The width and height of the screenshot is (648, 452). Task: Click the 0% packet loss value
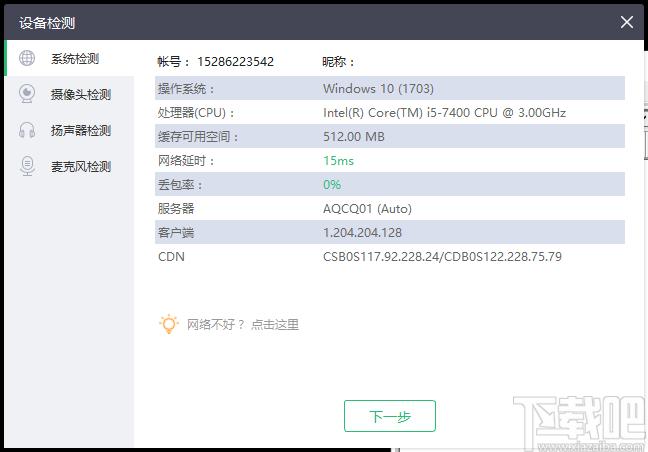tap(332, 184)
